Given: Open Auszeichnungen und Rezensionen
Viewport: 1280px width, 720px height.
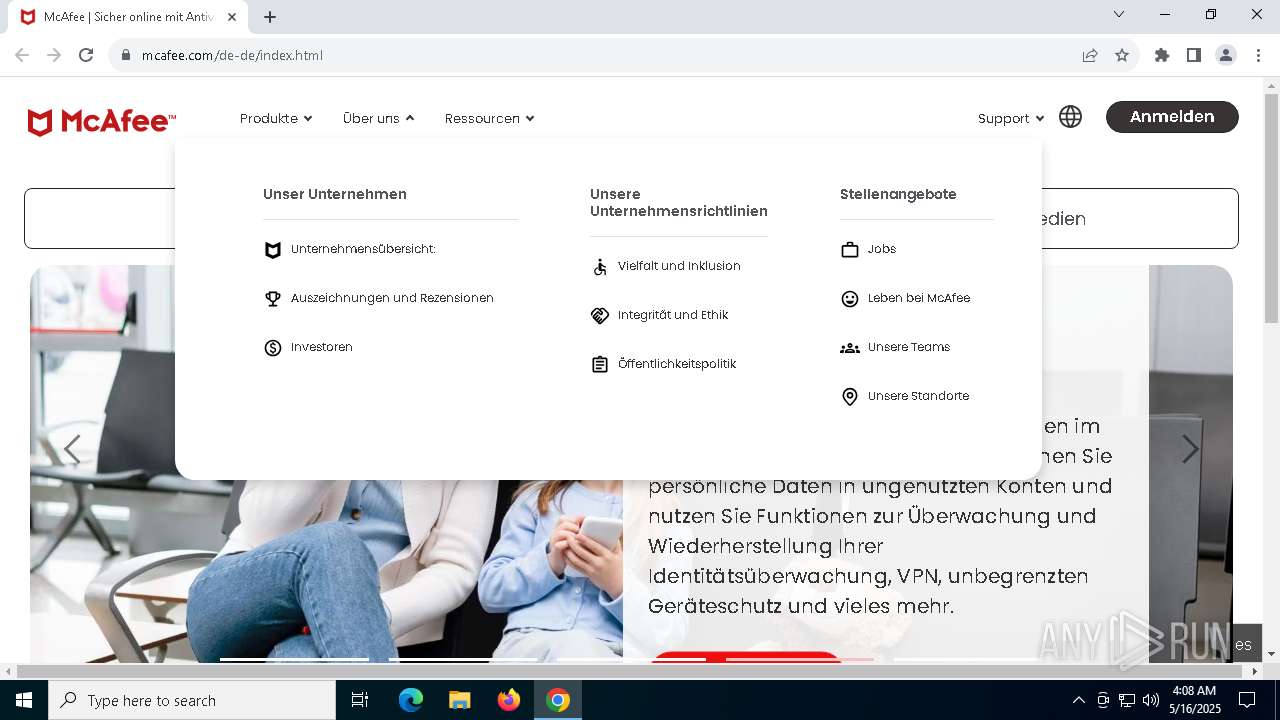Looking at the screenshot, I should pyautogui.click(x=392, y=298).
